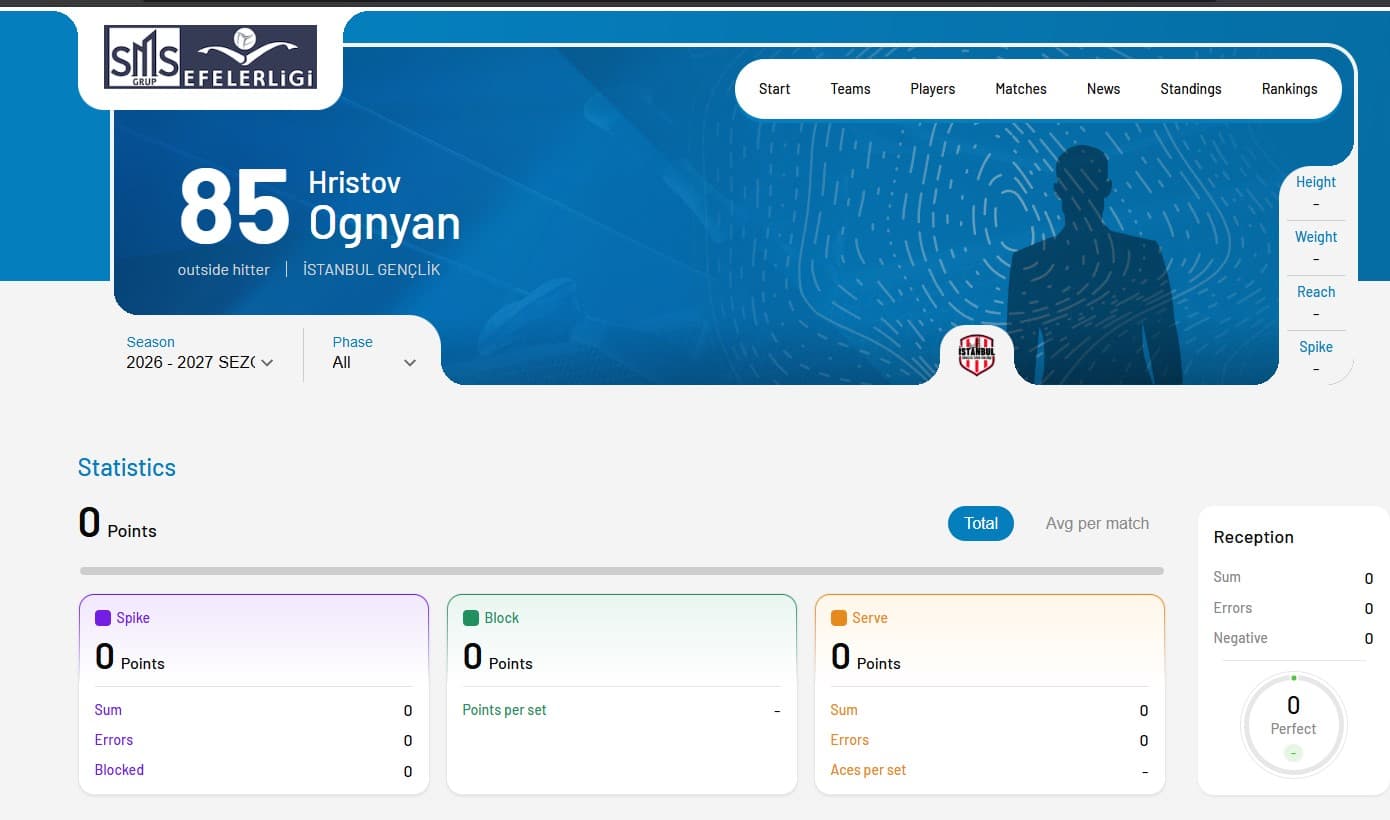The image size is (1390, 820).
Task: Click the outside hitter position label
Action: click(224, 269)
